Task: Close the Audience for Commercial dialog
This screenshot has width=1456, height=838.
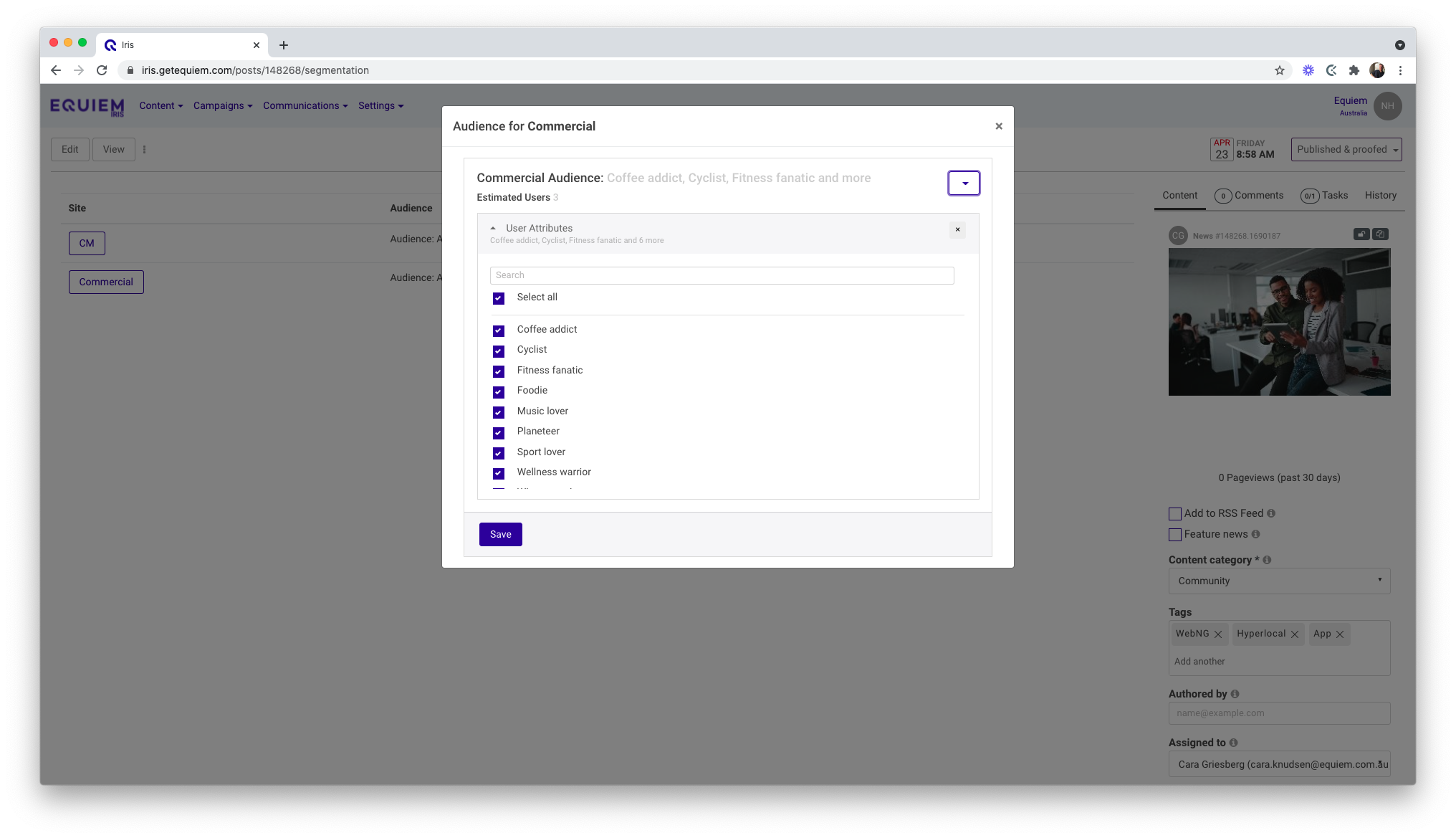Action: tap(998, 126)
